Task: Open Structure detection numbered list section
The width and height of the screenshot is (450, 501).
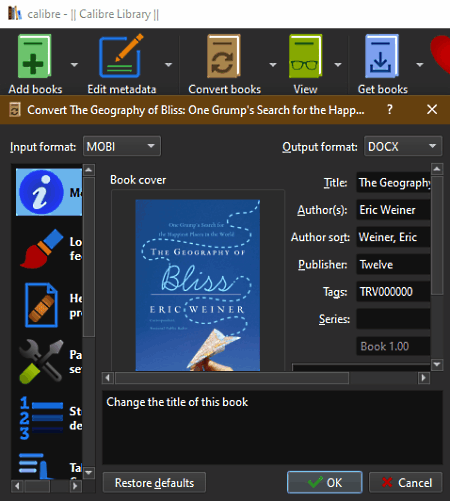Action: point(41,418)
